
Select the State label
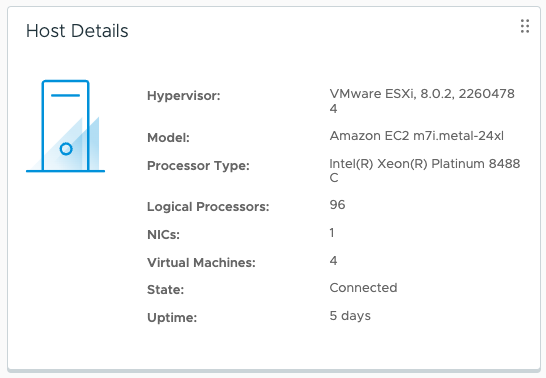tap(165, 290)
